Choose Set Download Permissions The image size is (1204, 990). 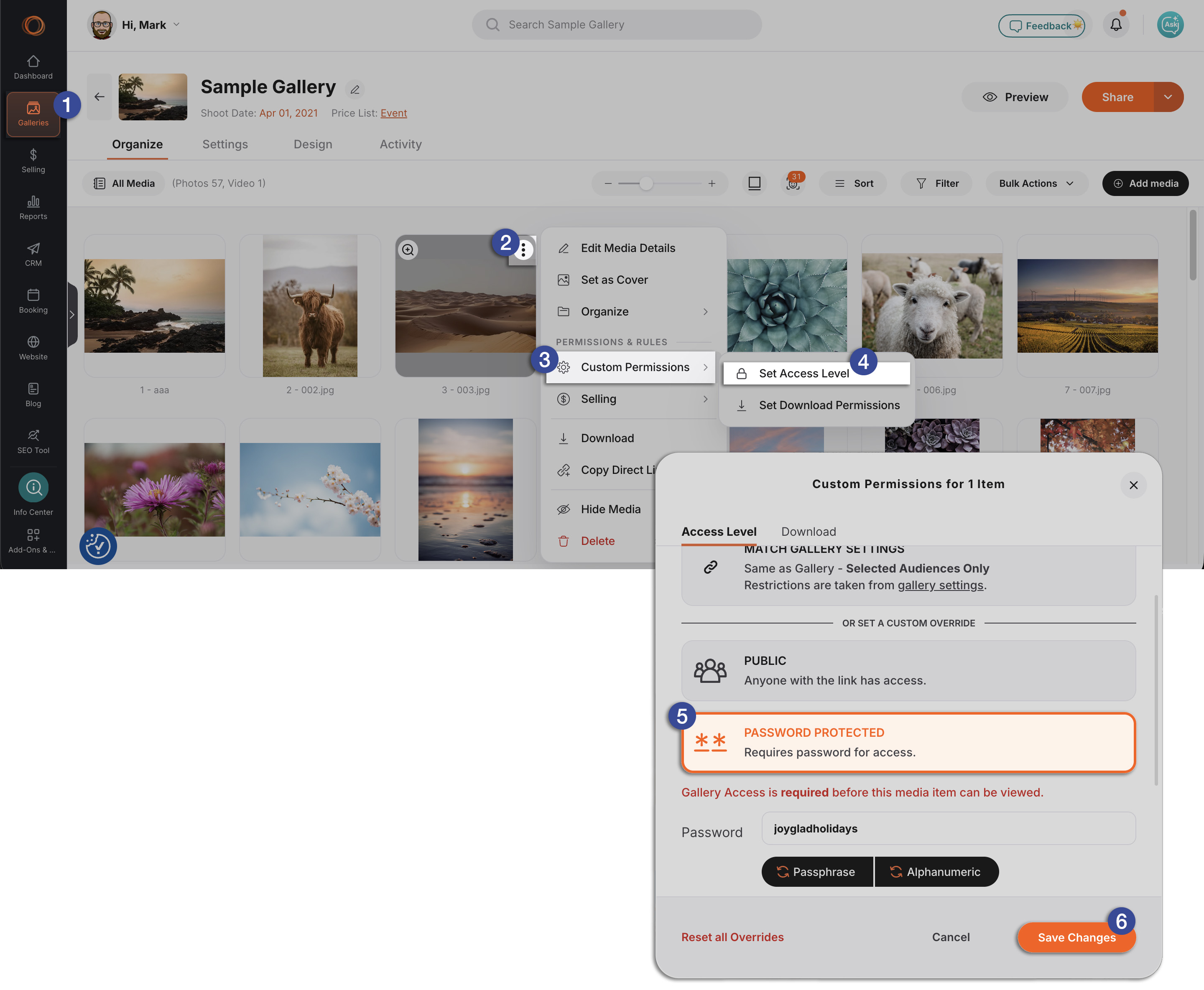click(x=816, y=405)
